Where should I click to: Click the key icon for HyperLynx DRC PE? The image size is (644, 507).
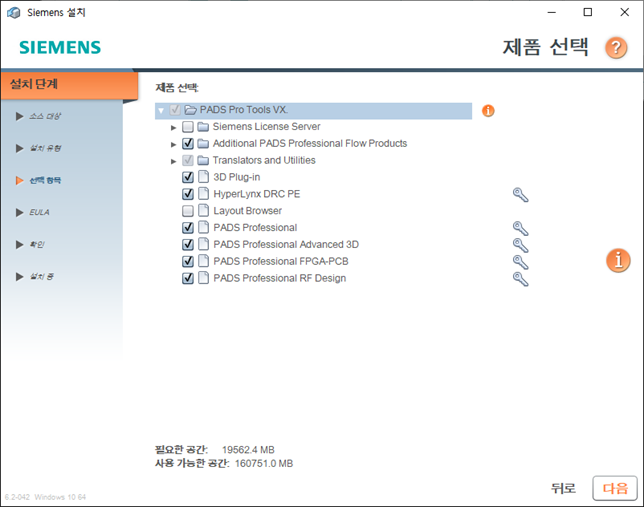coord(520,195)
